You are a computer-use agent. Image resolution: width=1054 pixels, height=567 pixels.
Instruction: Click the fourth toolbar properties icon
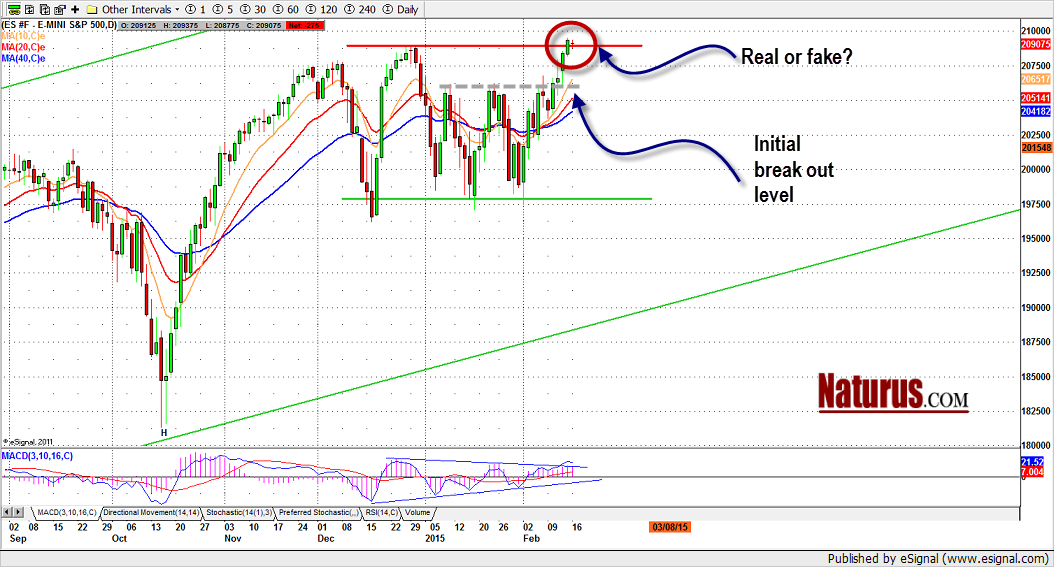click(60, 8)
